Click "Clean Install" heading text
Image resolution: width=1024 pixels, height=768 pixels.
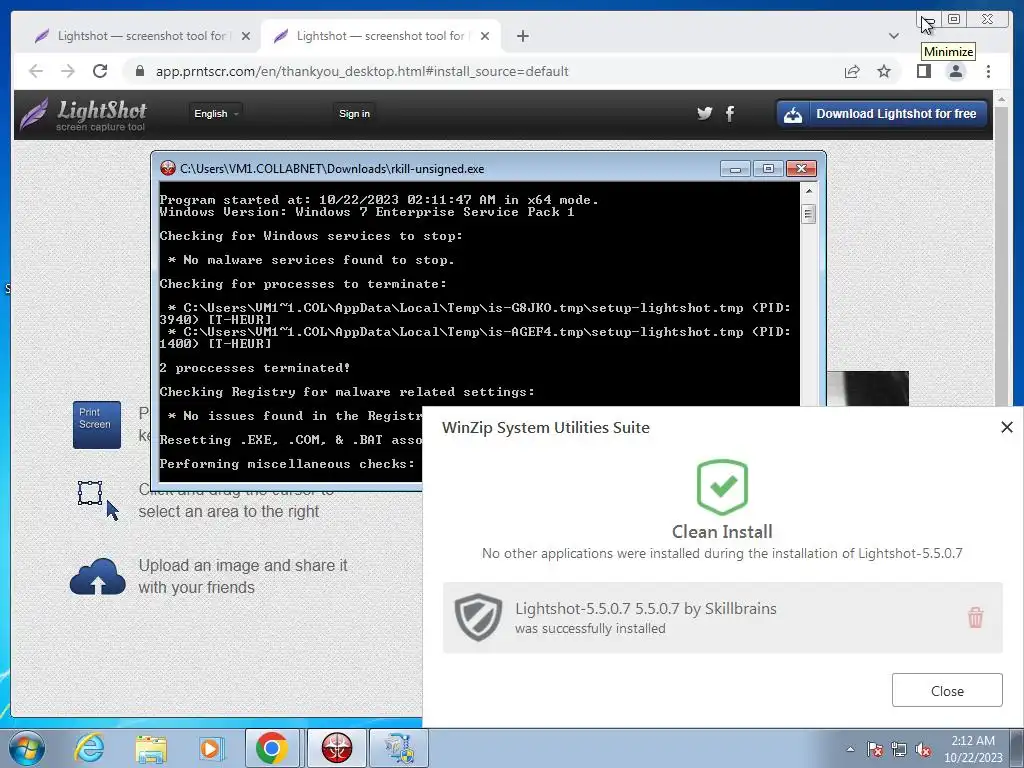[x=722, y=532]
